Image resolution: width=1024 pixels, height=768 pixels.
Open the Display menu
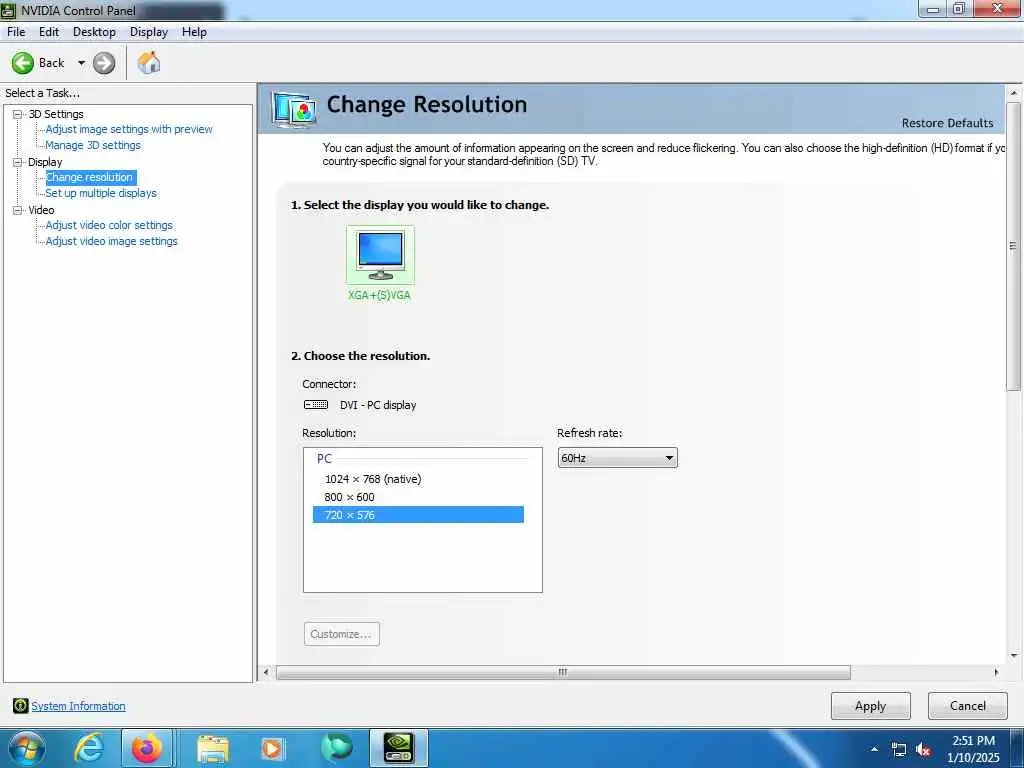coord(149,32)
